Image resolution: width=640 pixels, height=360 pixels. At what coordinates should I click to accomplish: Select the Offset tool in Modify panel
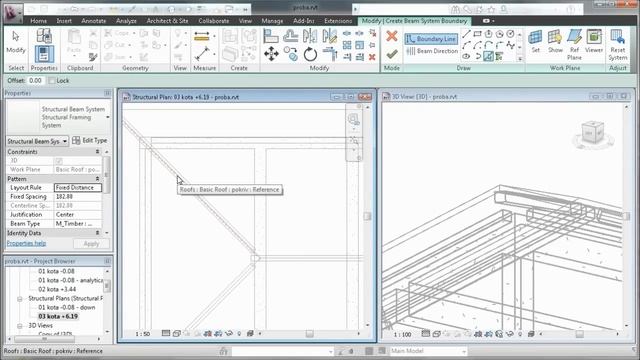click(290, 36)
